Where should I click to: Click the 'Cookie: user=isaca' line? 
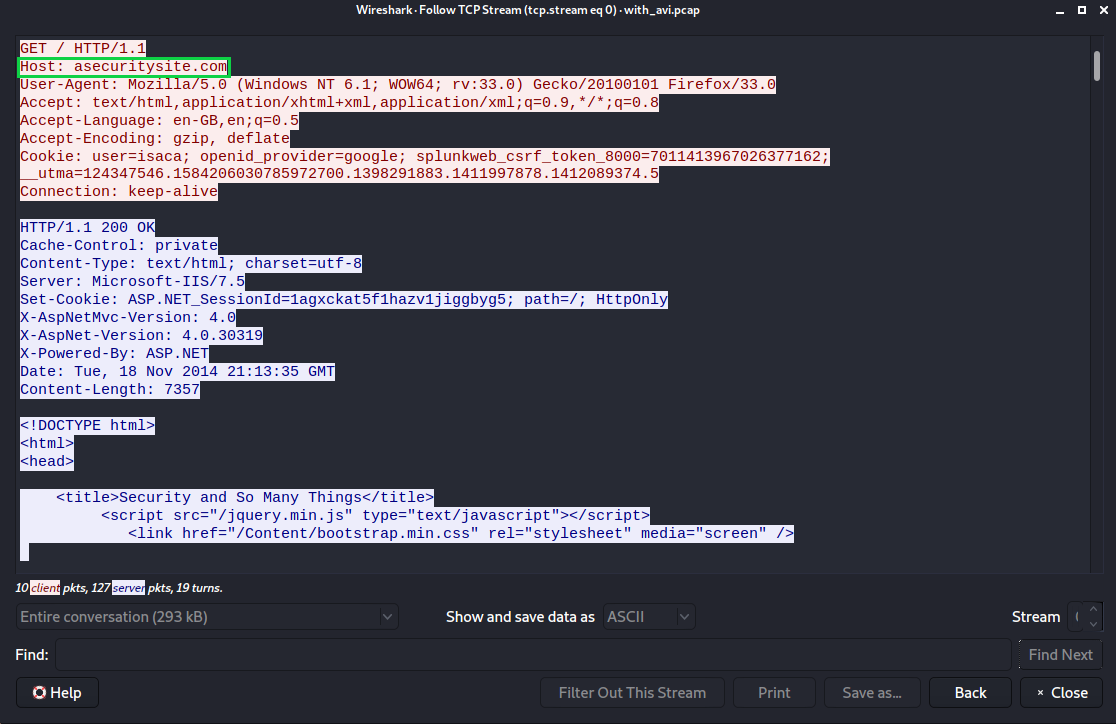(425, 157)
